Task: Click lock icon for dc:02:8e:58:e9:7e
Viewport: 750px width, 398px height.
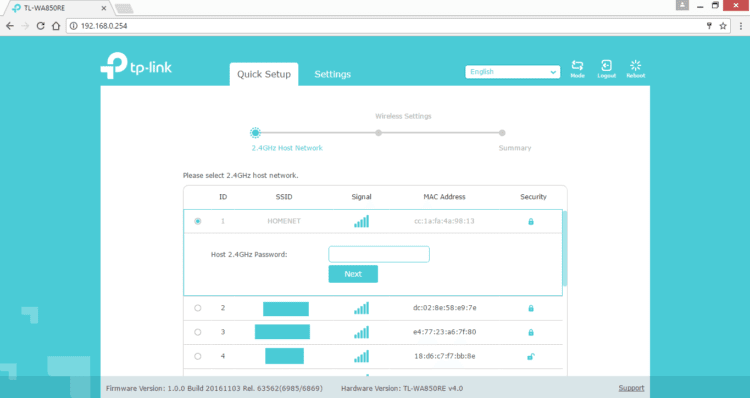Action: coord(530,308)
